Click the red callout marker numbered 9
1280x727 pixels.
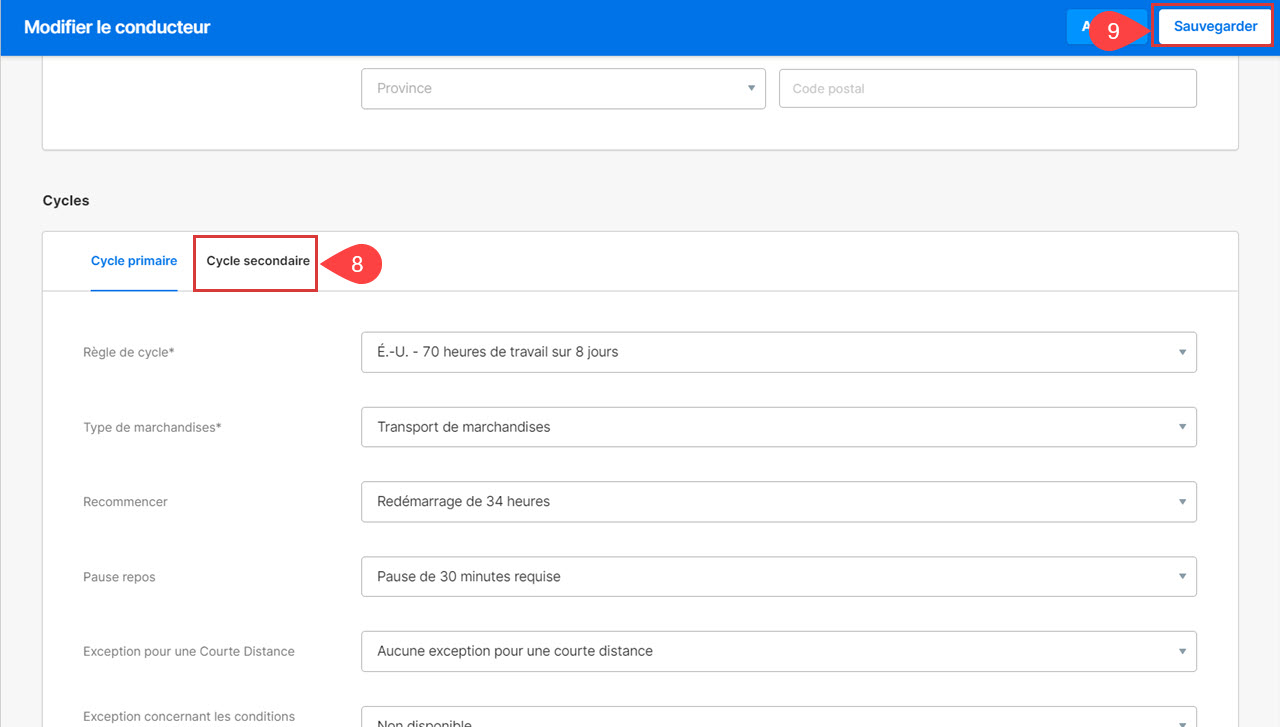pos(1112,31)
